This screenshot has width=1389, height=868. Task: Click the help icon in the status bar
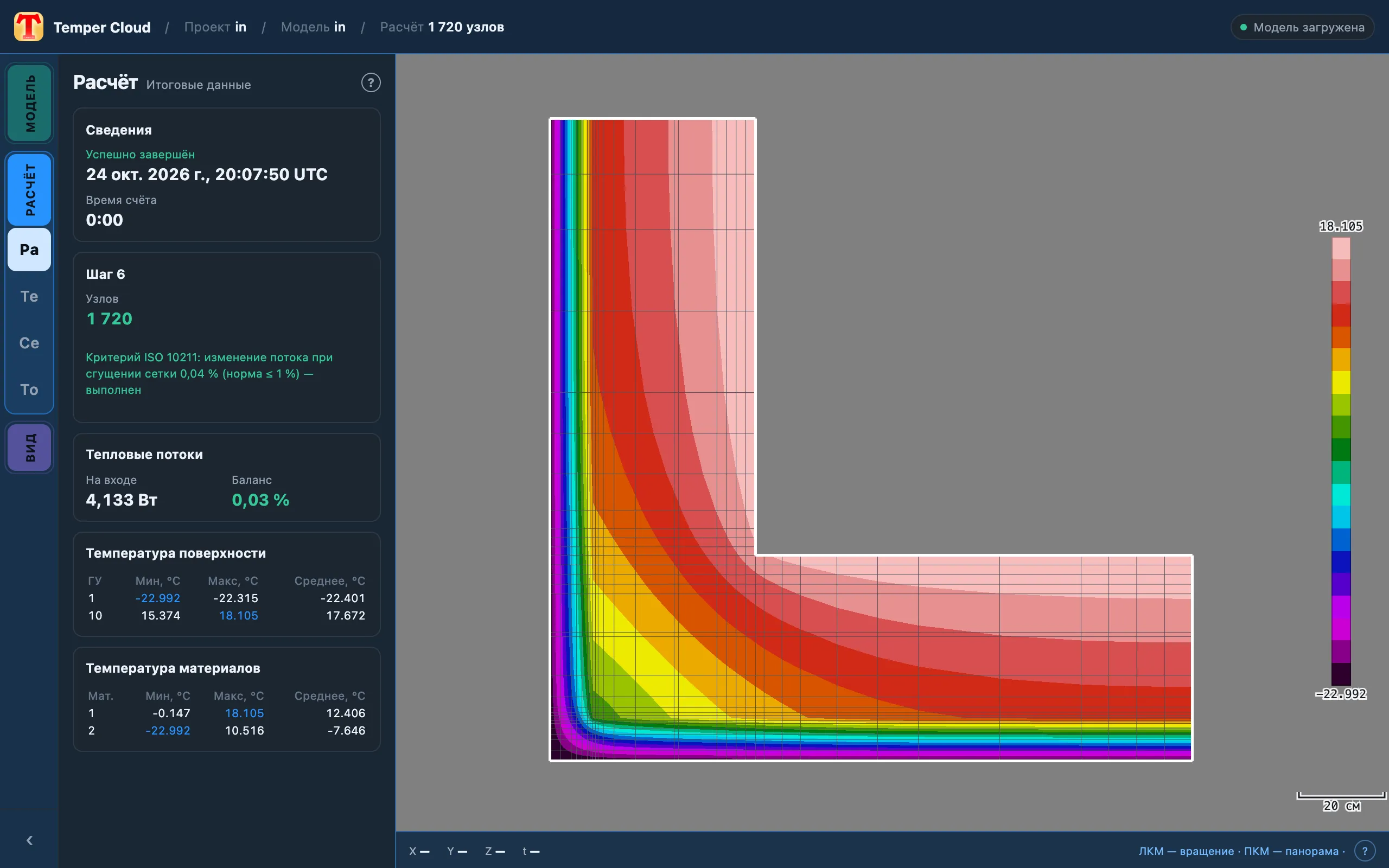click(1365, 851)
